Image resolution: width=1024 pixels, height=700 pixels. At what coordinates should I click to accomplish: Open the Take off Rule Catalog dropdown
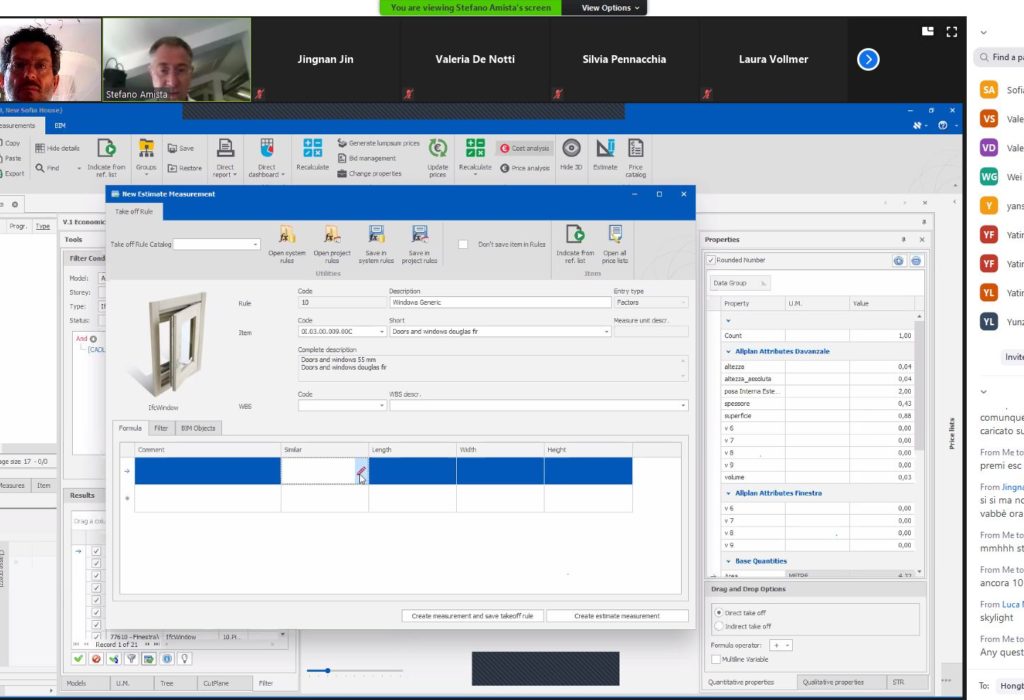tap(255, 244)
